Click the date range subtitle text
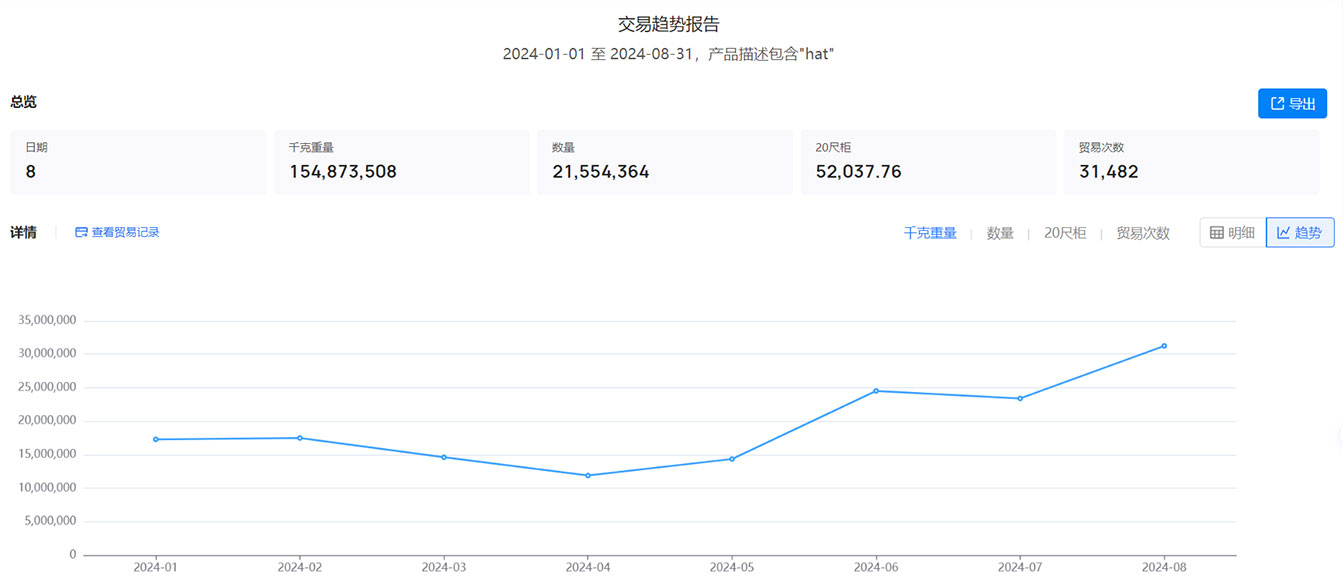The image size is (1343, 587). tap(669, 54)
